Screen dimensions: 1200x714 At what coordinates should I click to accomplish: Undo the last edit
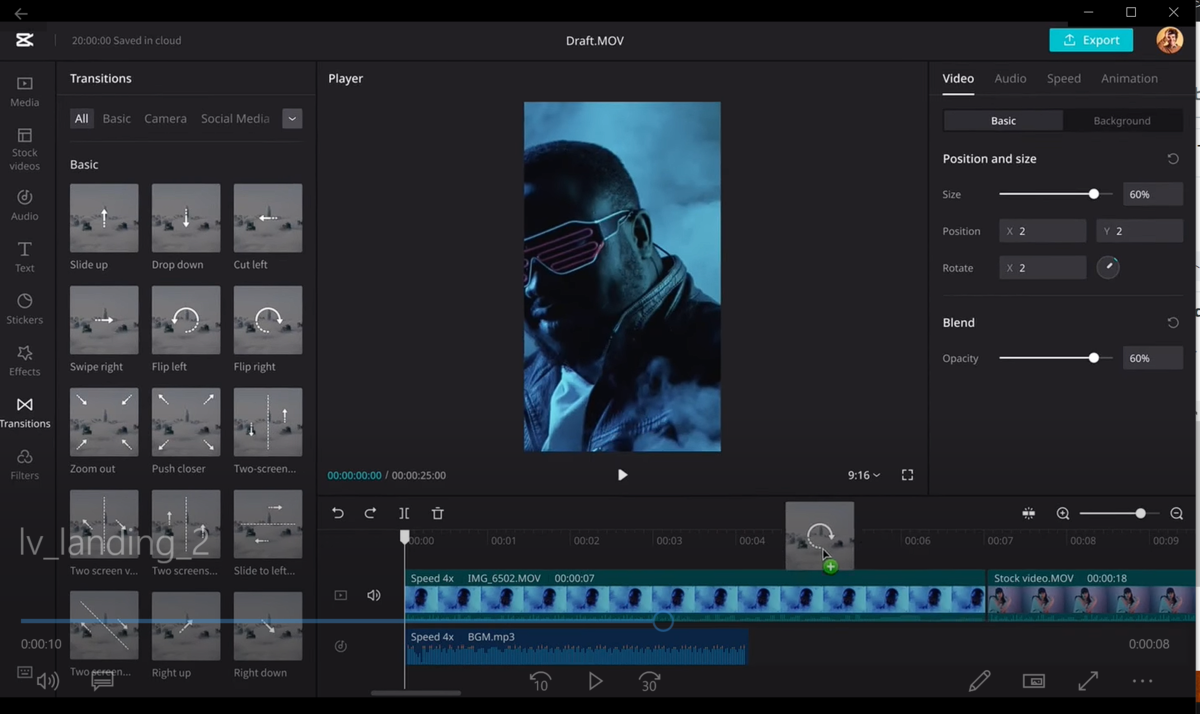click(338, 513)
